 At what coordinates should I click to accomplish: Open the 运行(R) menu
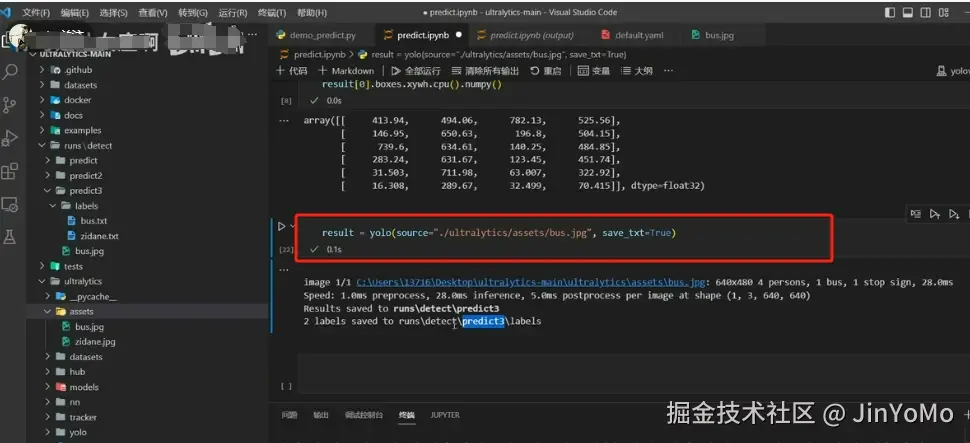pyautogui.click(x=233, y=12)
